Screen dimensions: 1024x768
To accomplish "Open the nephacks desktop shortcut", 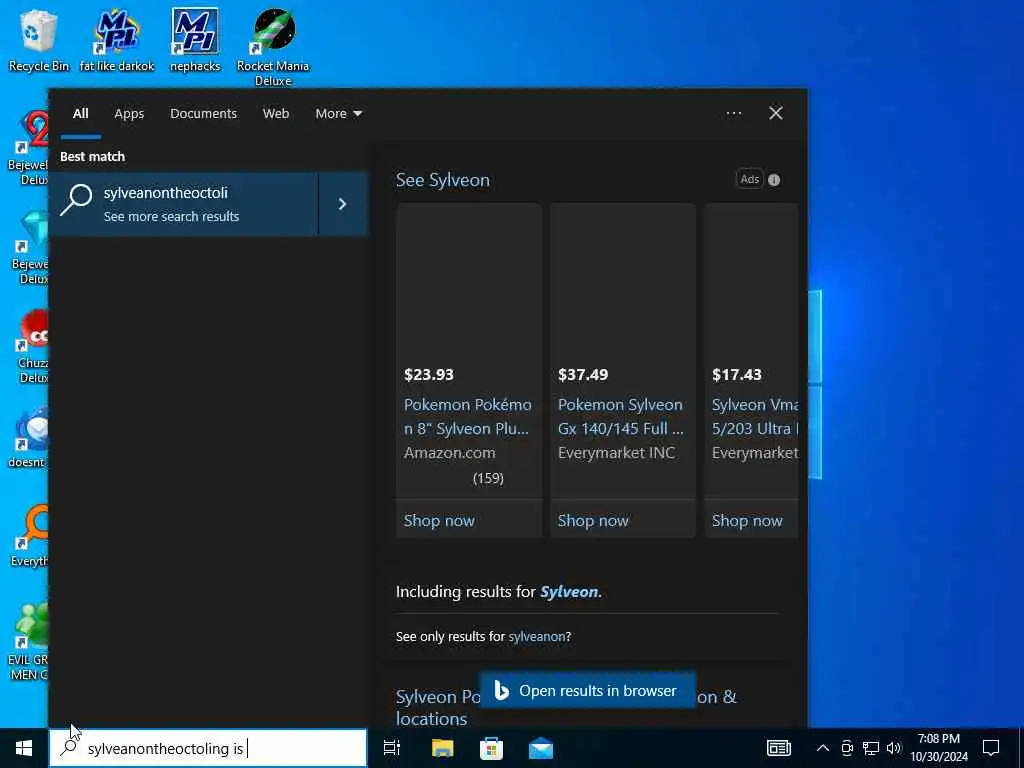I will tap(195, 40).
